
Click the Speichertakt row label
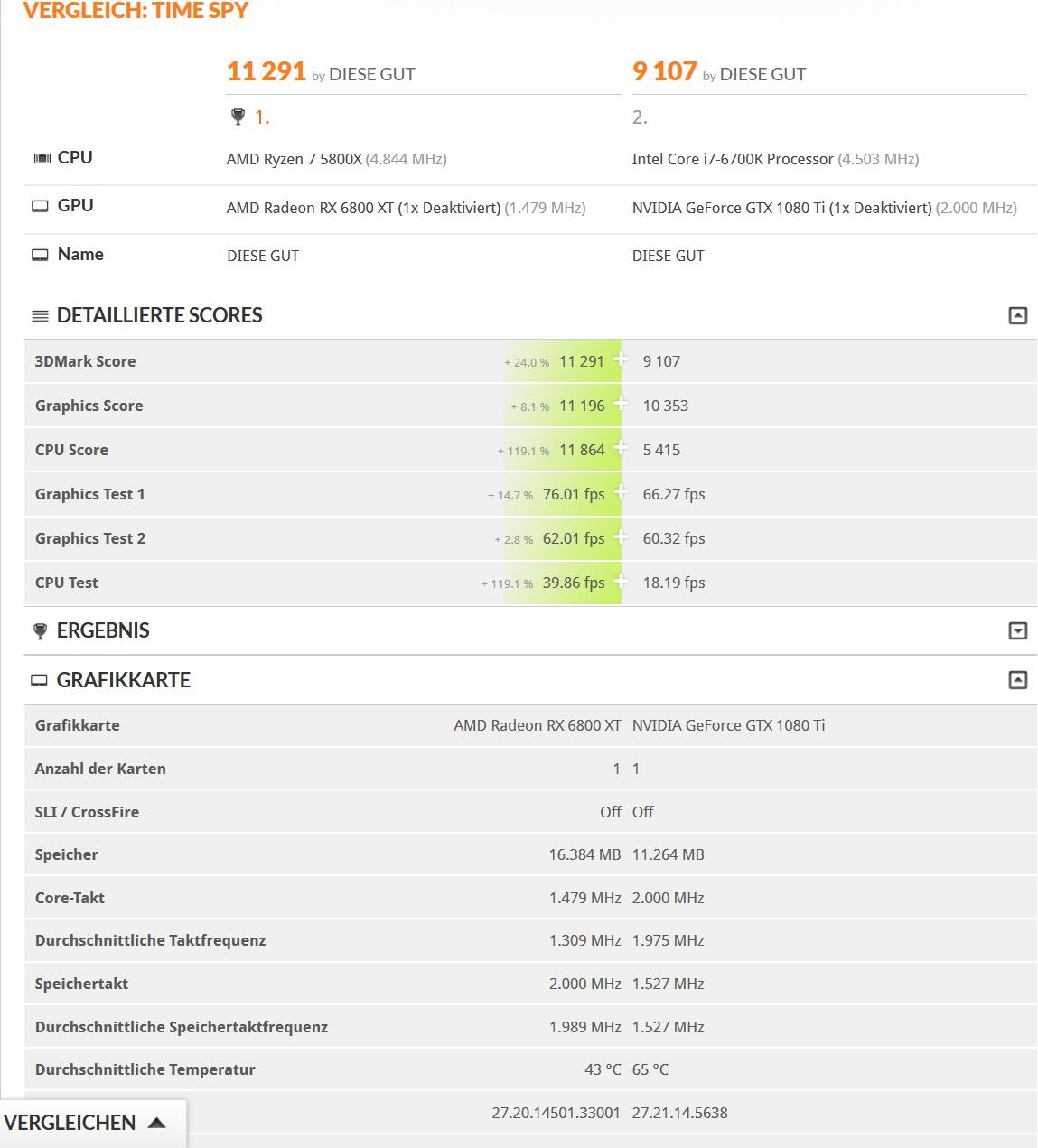pos(81,984)
